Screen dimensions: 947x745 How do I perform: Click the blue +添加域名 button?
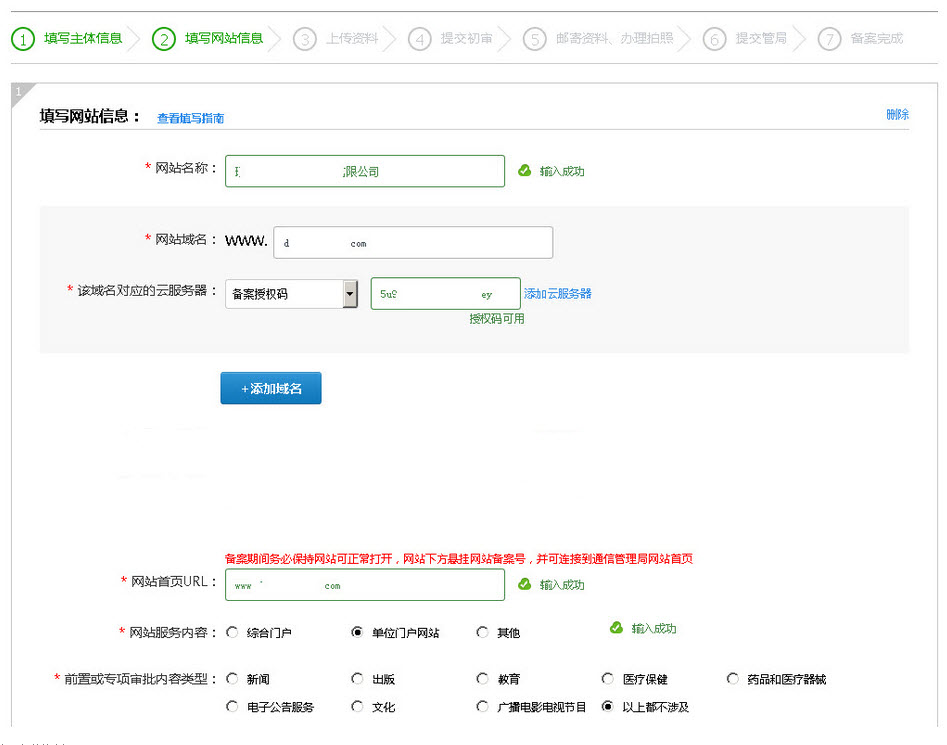click(270, 389)
